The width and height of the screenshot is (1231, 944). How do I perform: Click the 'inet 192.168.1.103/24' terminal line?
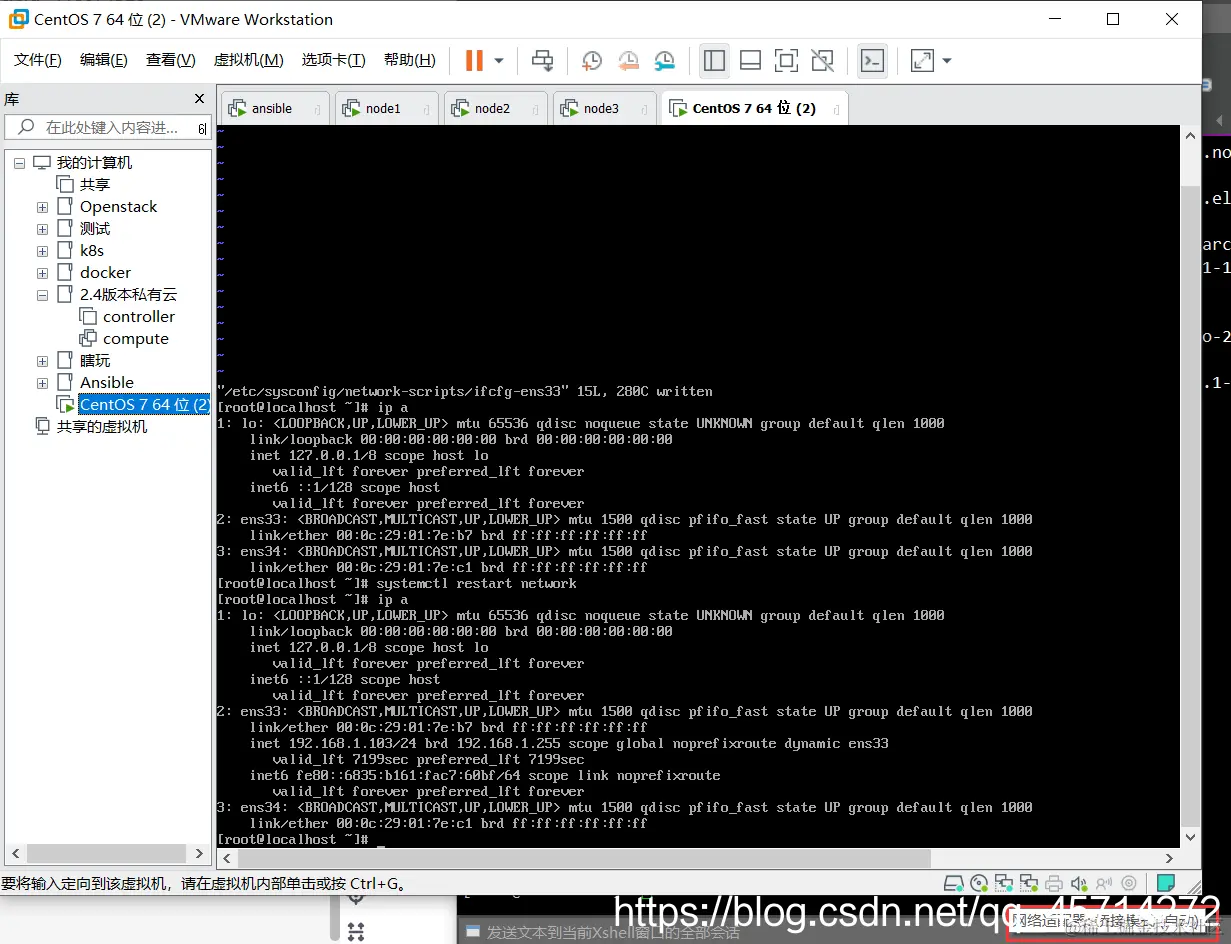click(x=569, y=743)
